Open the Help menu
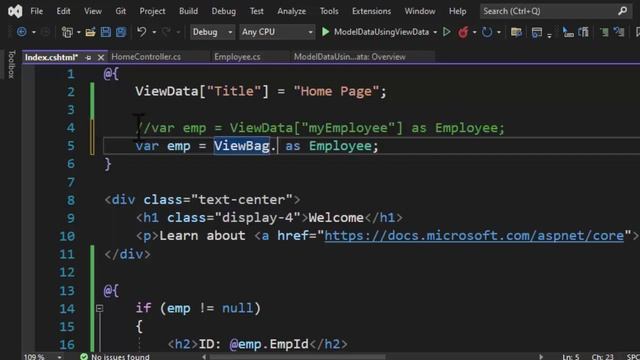Image resolution: width=640 pixels, height=360 pixels. tap(457, 11)
